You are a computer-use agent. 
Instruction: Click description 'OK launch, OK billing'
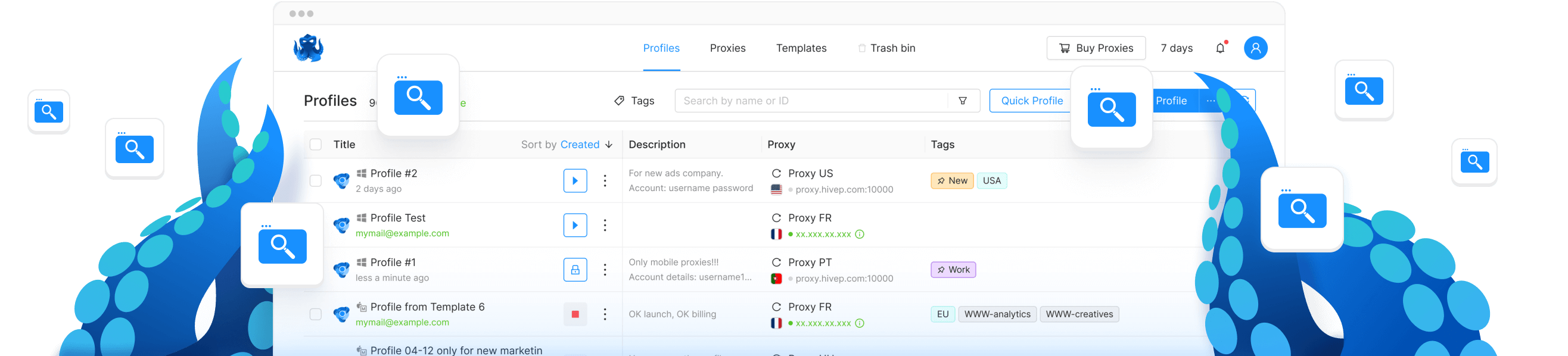pos(672,314)
